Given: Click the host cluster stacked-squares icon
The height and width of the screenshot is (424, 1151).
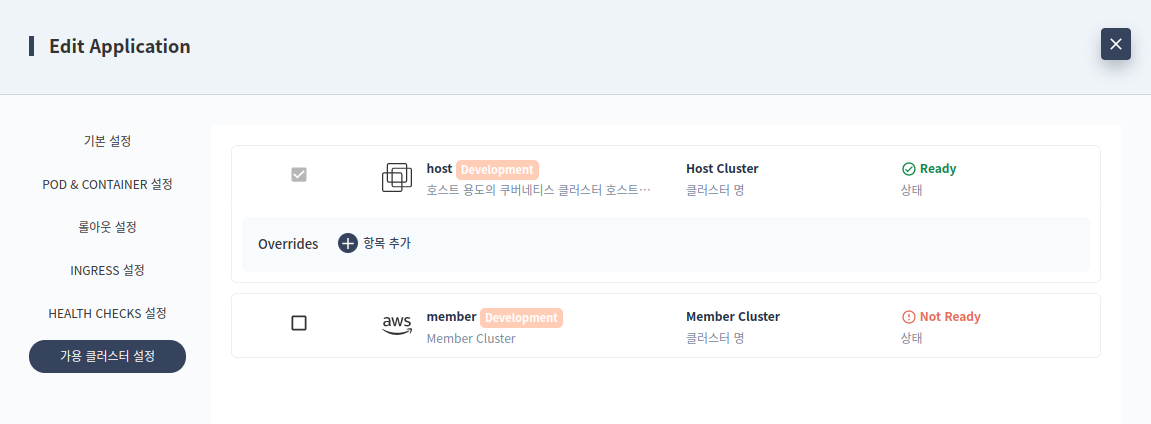Looking at the screenshot, I should click(x=397, y=178).
